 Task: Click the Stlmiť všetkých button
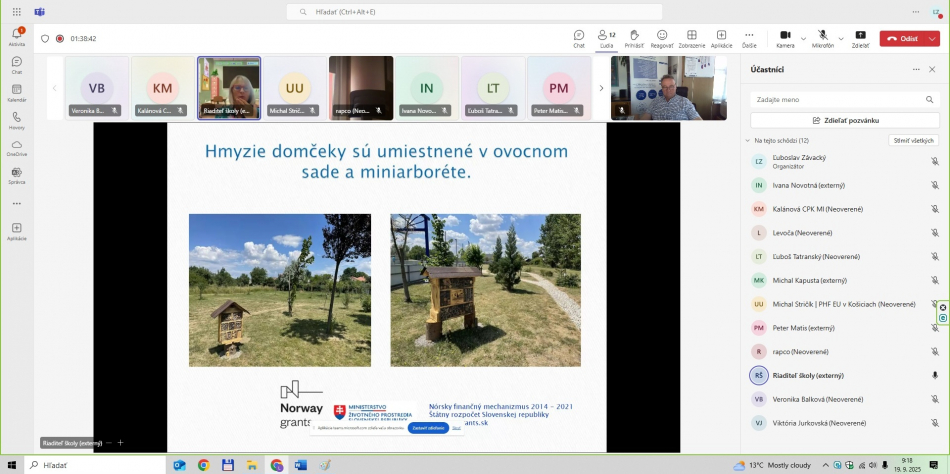pos(913,141)
